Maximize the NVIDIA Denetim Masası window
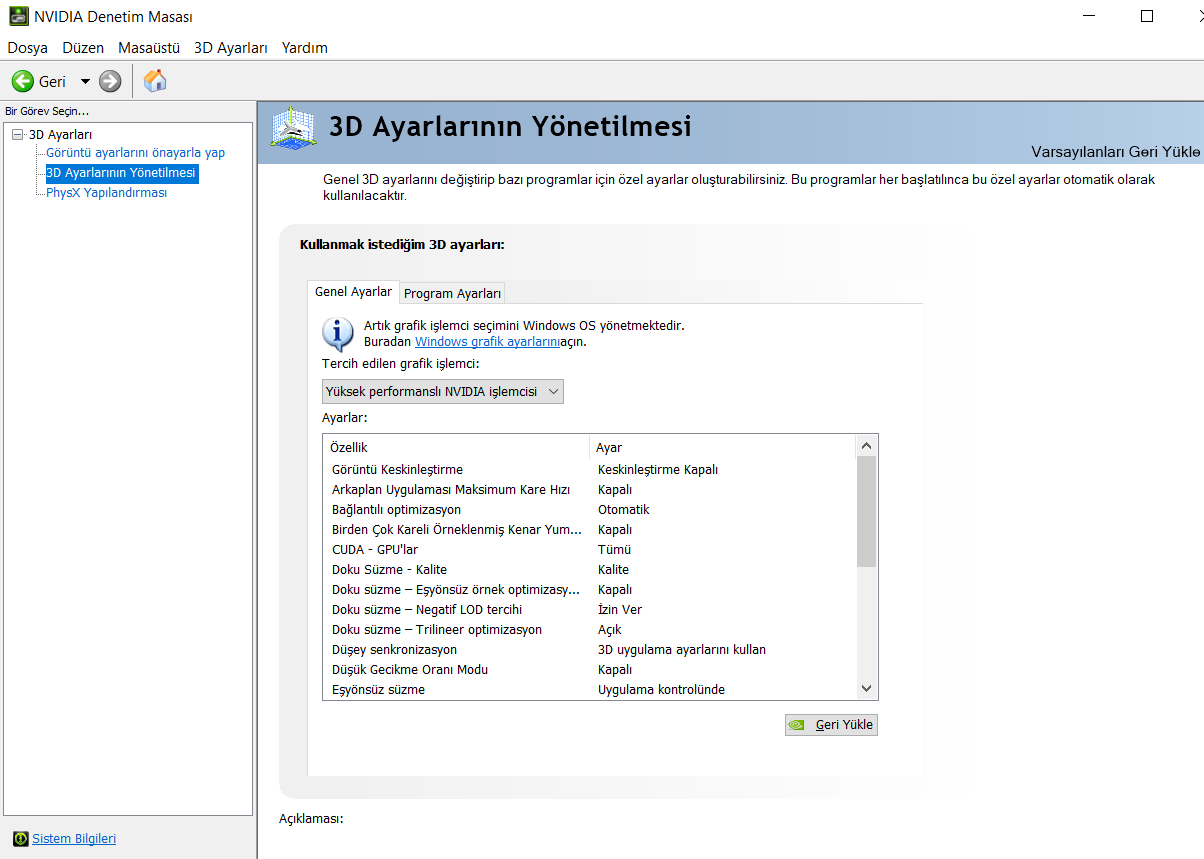The height and width of the screenshot is (859, 1204). (x=1147, y=16)
